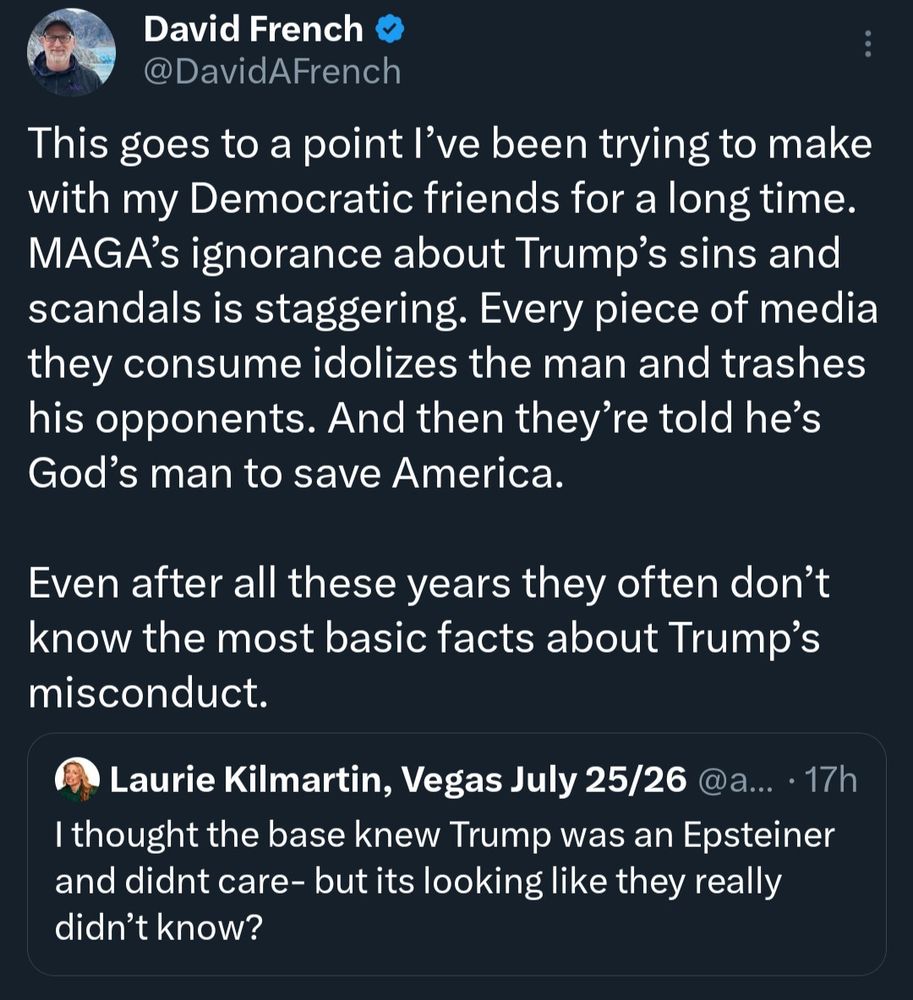Click the blue verified badge
Viewport: 913px width, 1000px height.
tap(390, 30)
